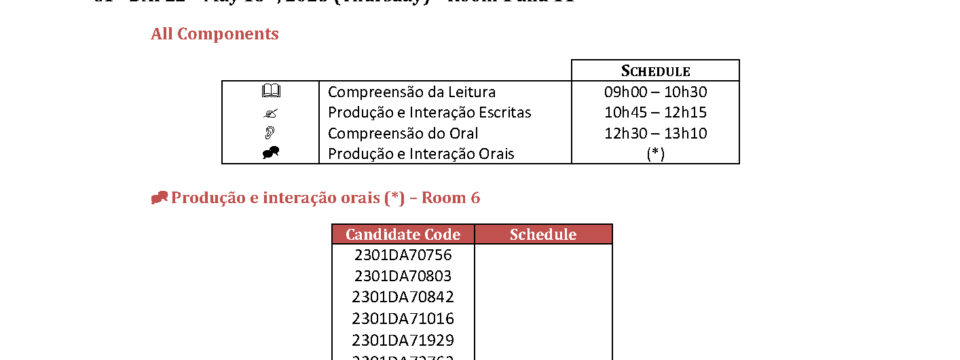Click the ear listening icon
960x360 pixels.
click(271, 133)
